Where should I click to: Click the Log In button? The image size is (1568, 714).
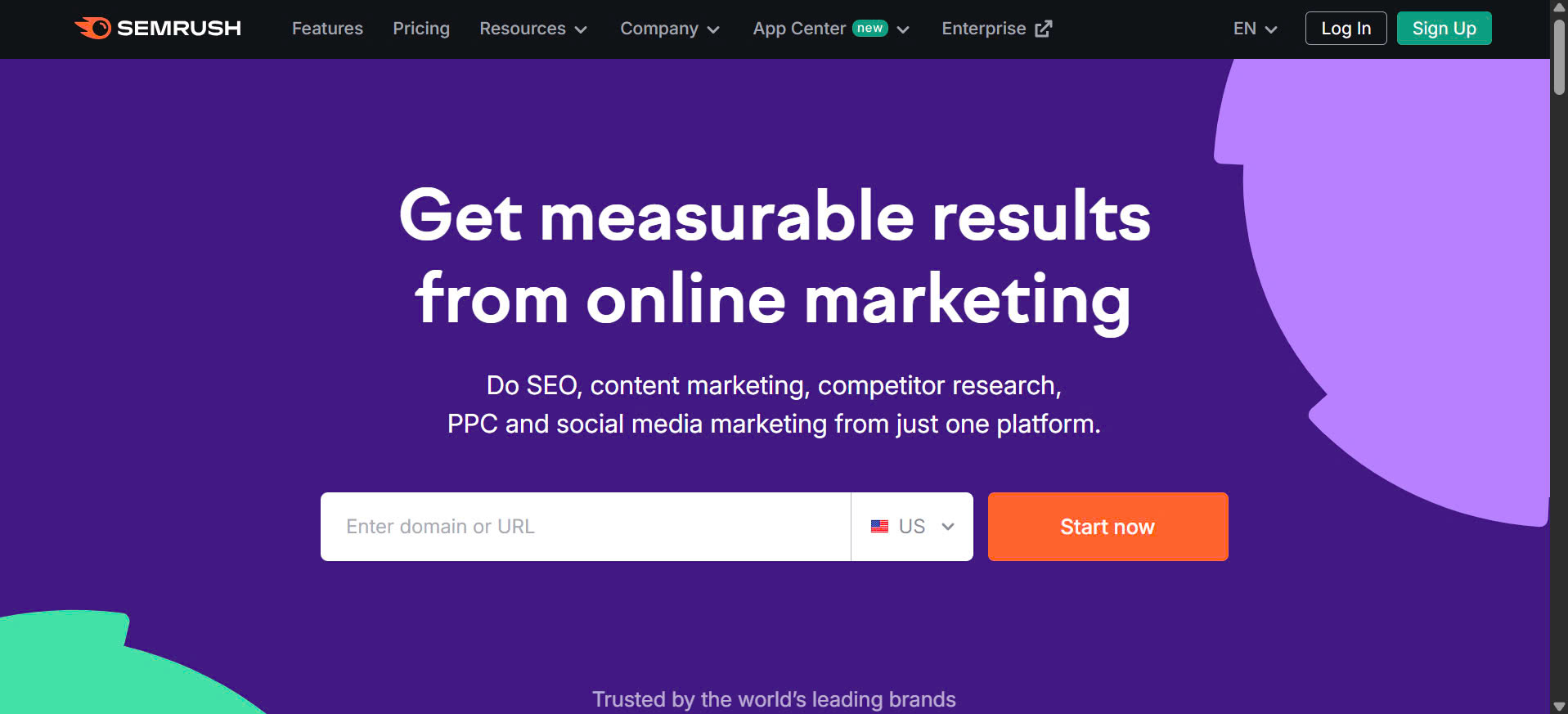click(1346, 29)
